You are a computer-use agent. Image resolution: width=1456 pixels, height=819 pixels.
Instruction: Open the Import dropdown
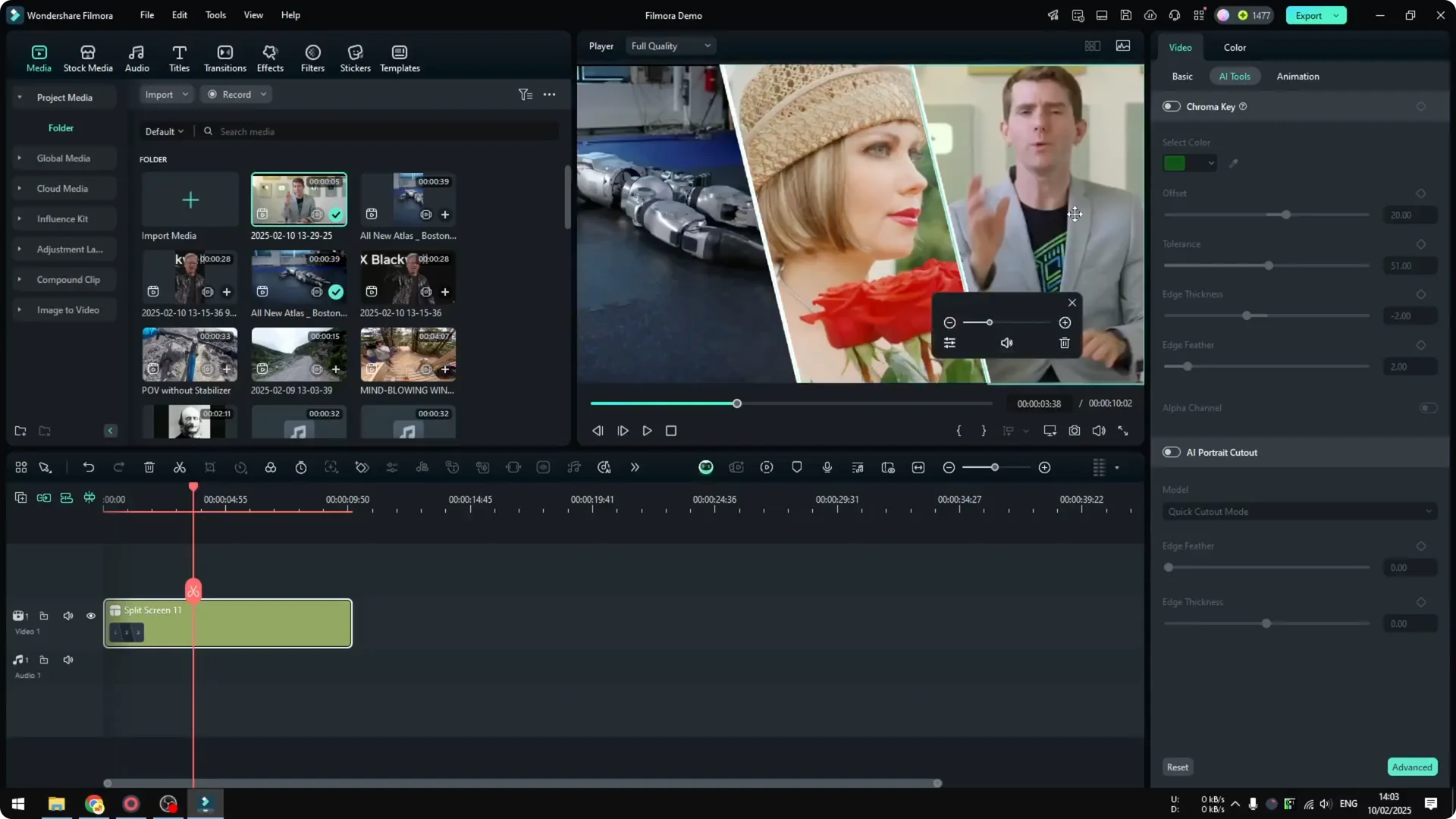click(x=166, y=94)
